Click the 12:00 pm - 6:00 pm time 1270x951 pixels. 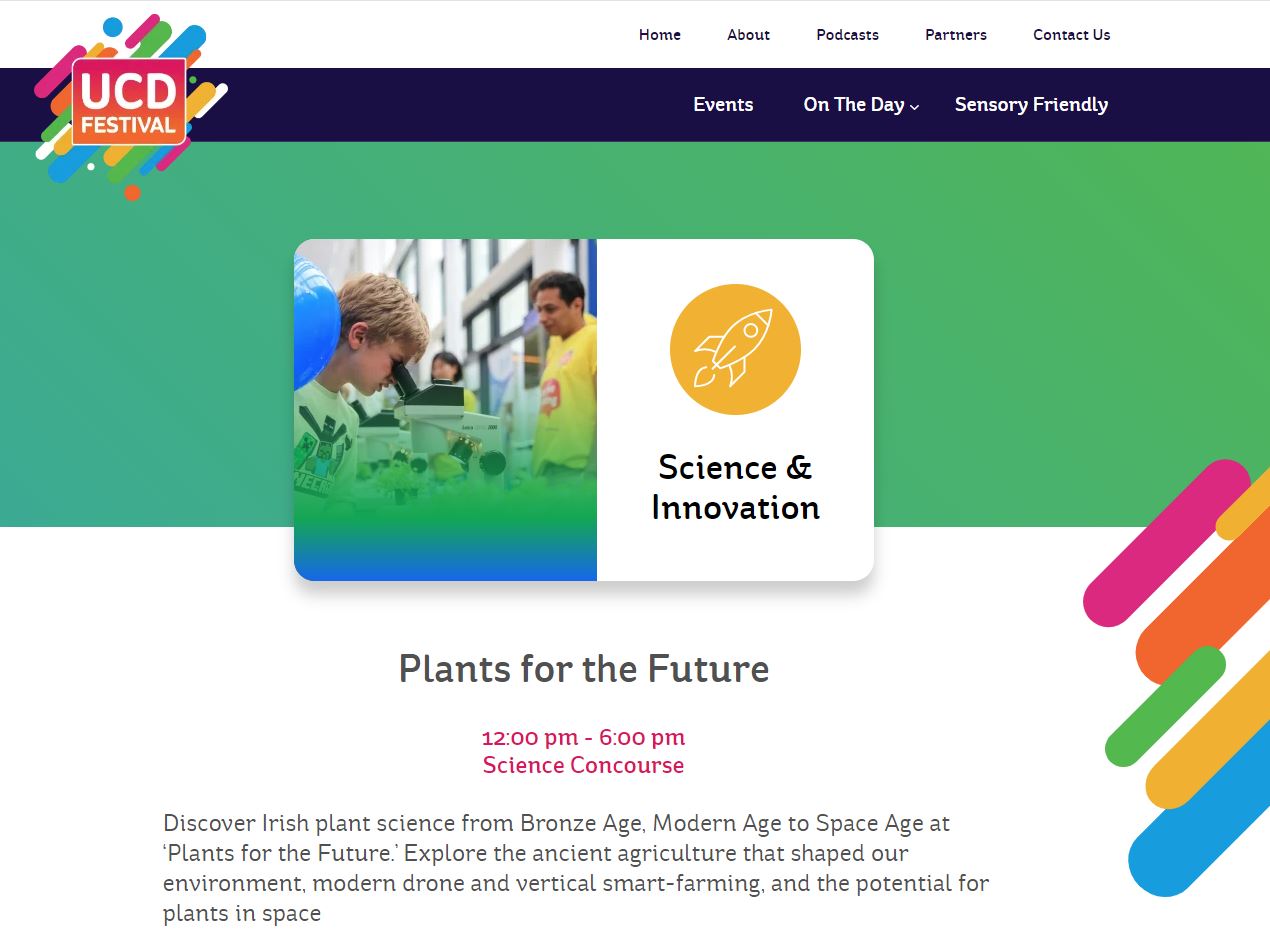[x=583, y=738]
